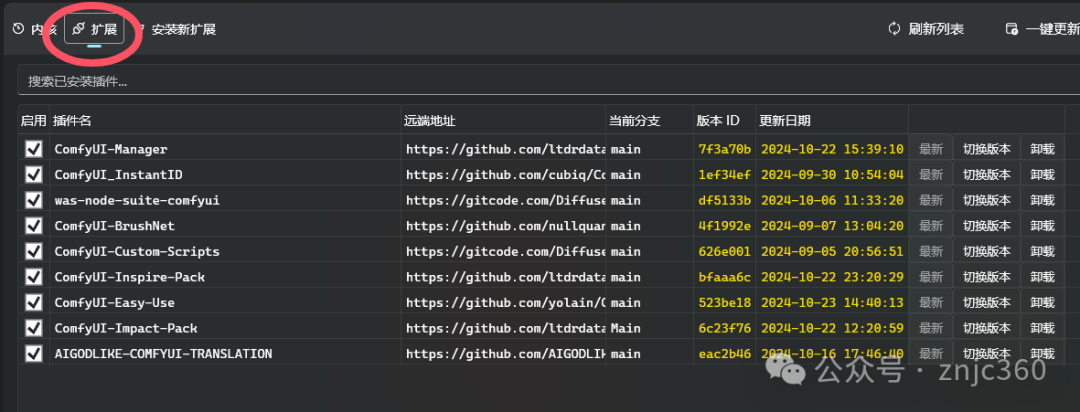
Task: Click 切换版本 for ComfyUI-Custom-Scripts
Action: coord(986,251)
